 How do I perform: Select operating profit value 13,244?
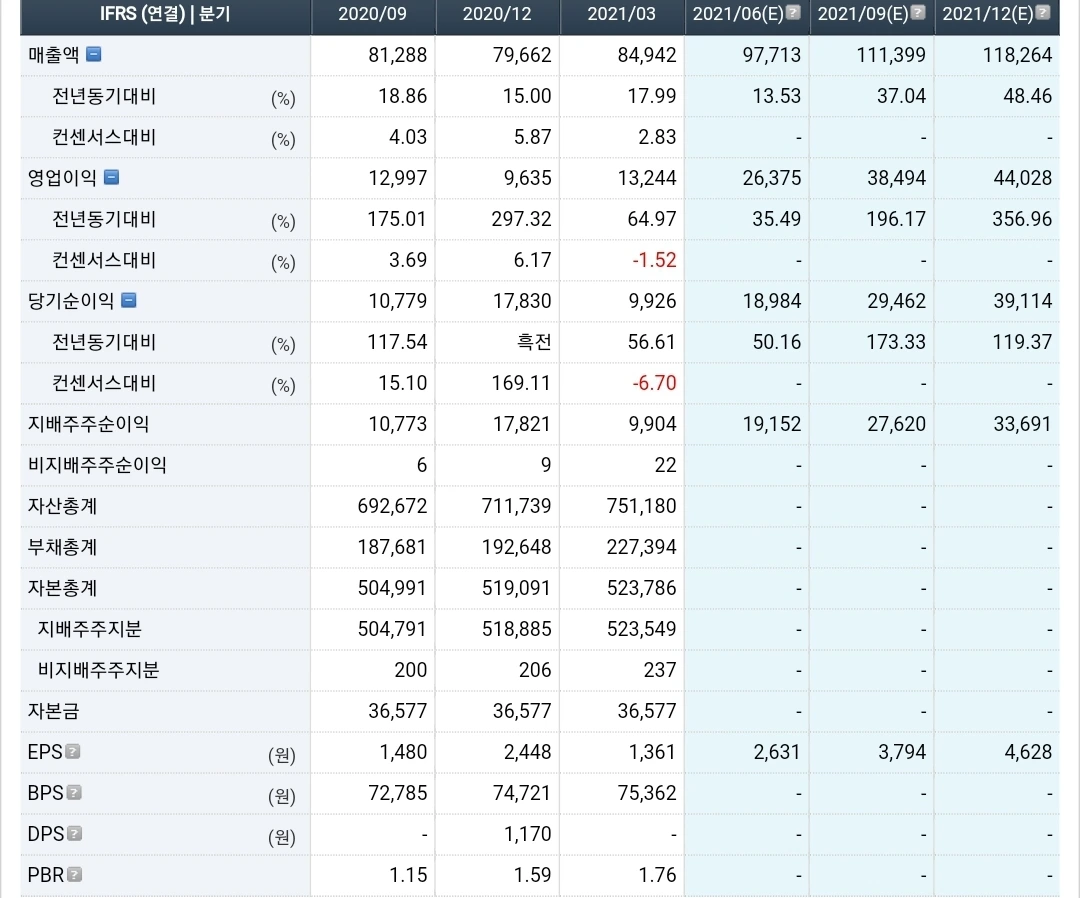[x=647, y=178]
